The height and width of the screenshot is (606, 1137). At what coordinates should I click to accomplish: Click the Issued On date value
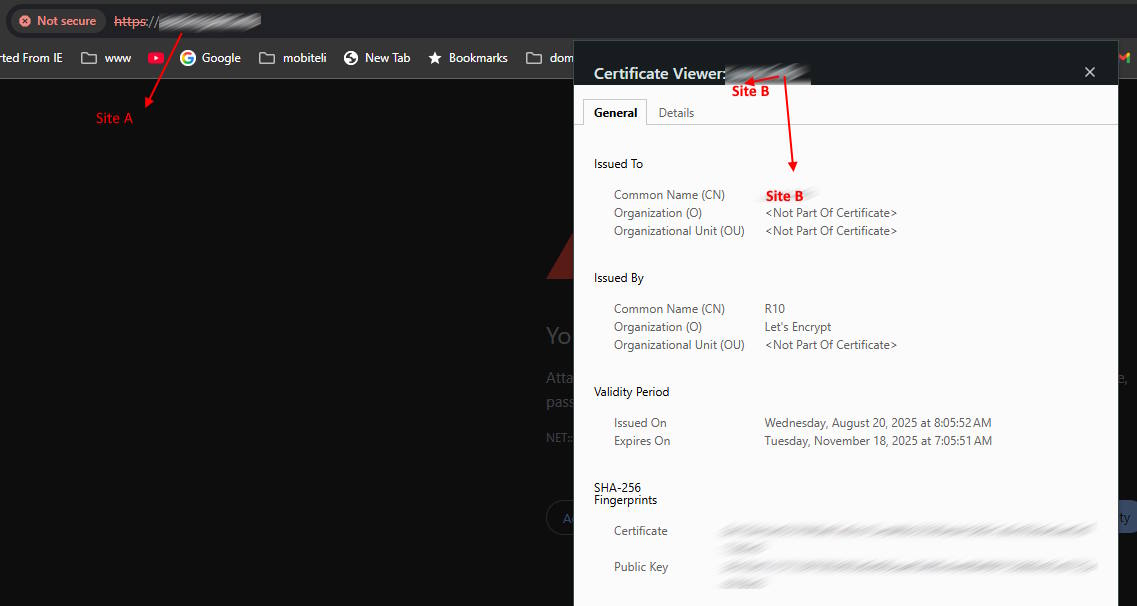tap(877, 423)
